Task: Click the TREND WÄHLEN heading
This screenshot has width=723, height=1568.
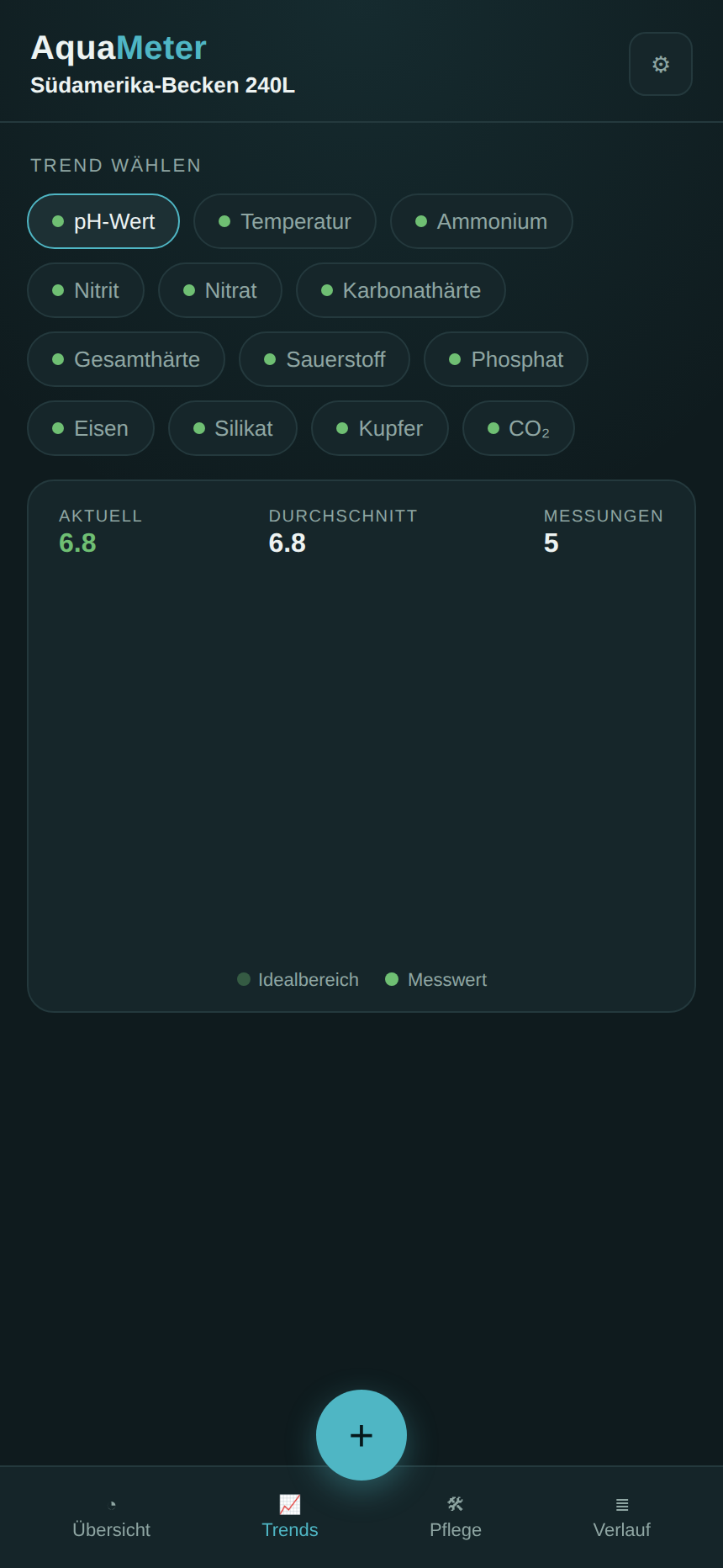Action: coord(116,165)
